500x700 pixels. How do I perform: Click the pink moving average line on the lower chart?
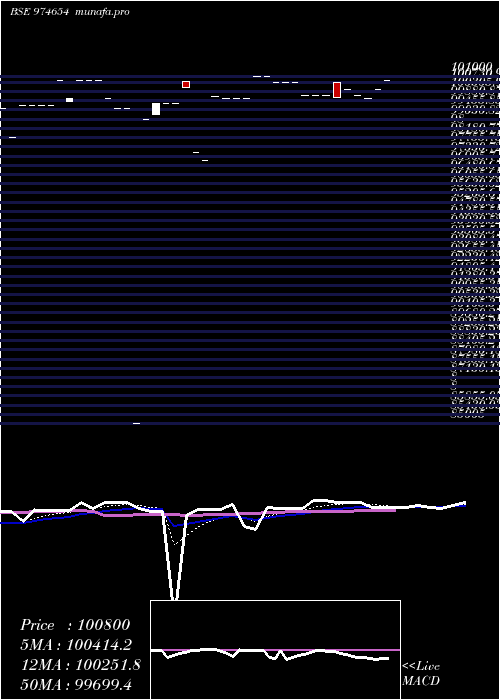click(201, 513)
